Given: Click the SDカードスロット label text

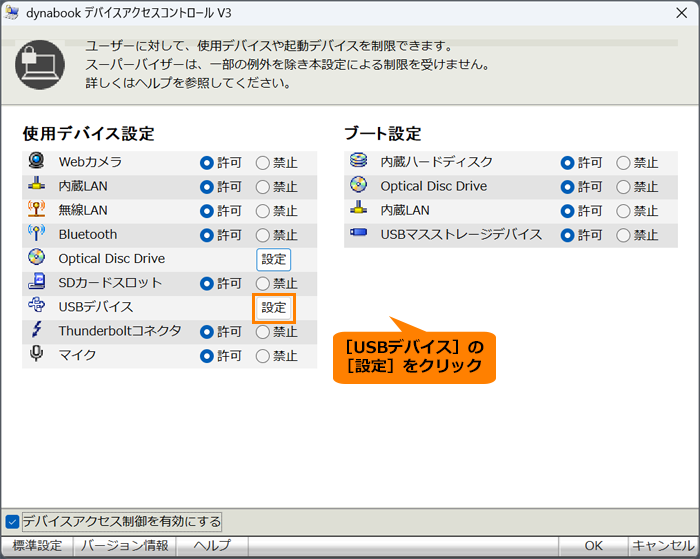Looking at the screenshot, I should coord(110,283).
